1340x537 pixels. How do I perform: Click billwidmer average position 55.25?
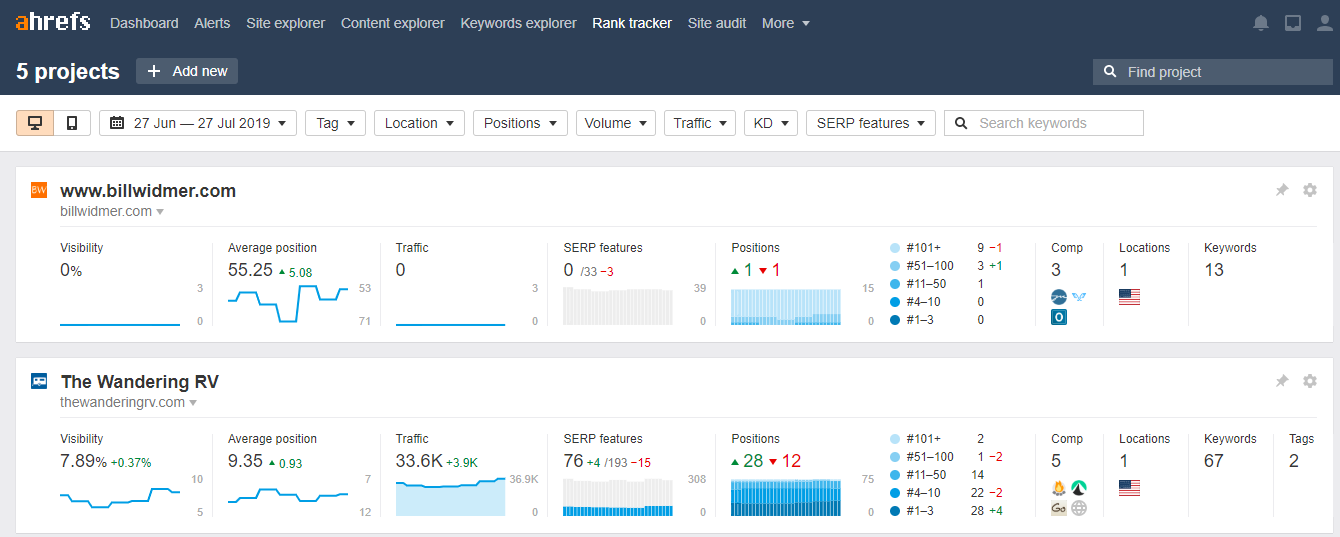(x=250, y=270)
